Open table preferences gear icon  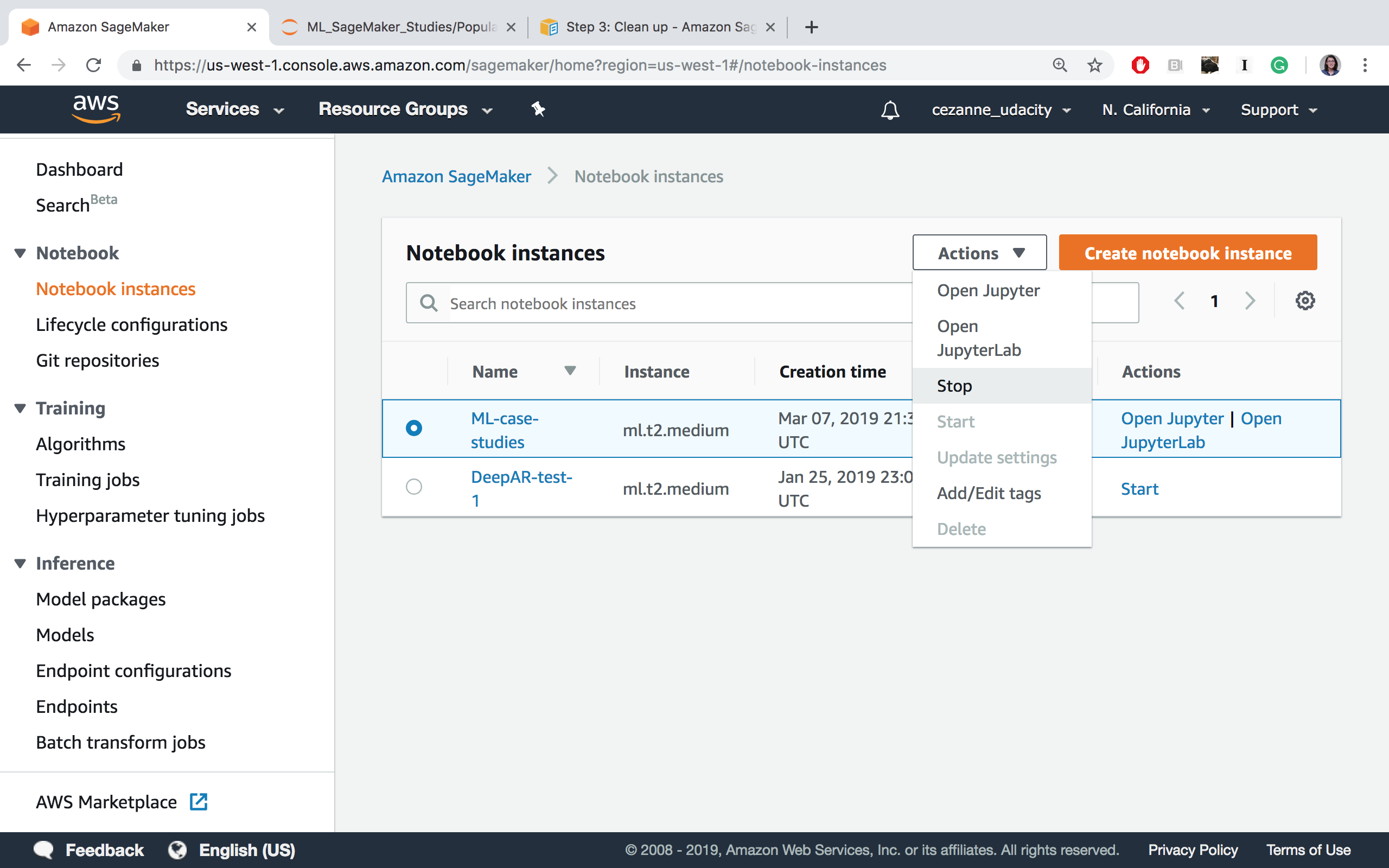coord(1304,300)
